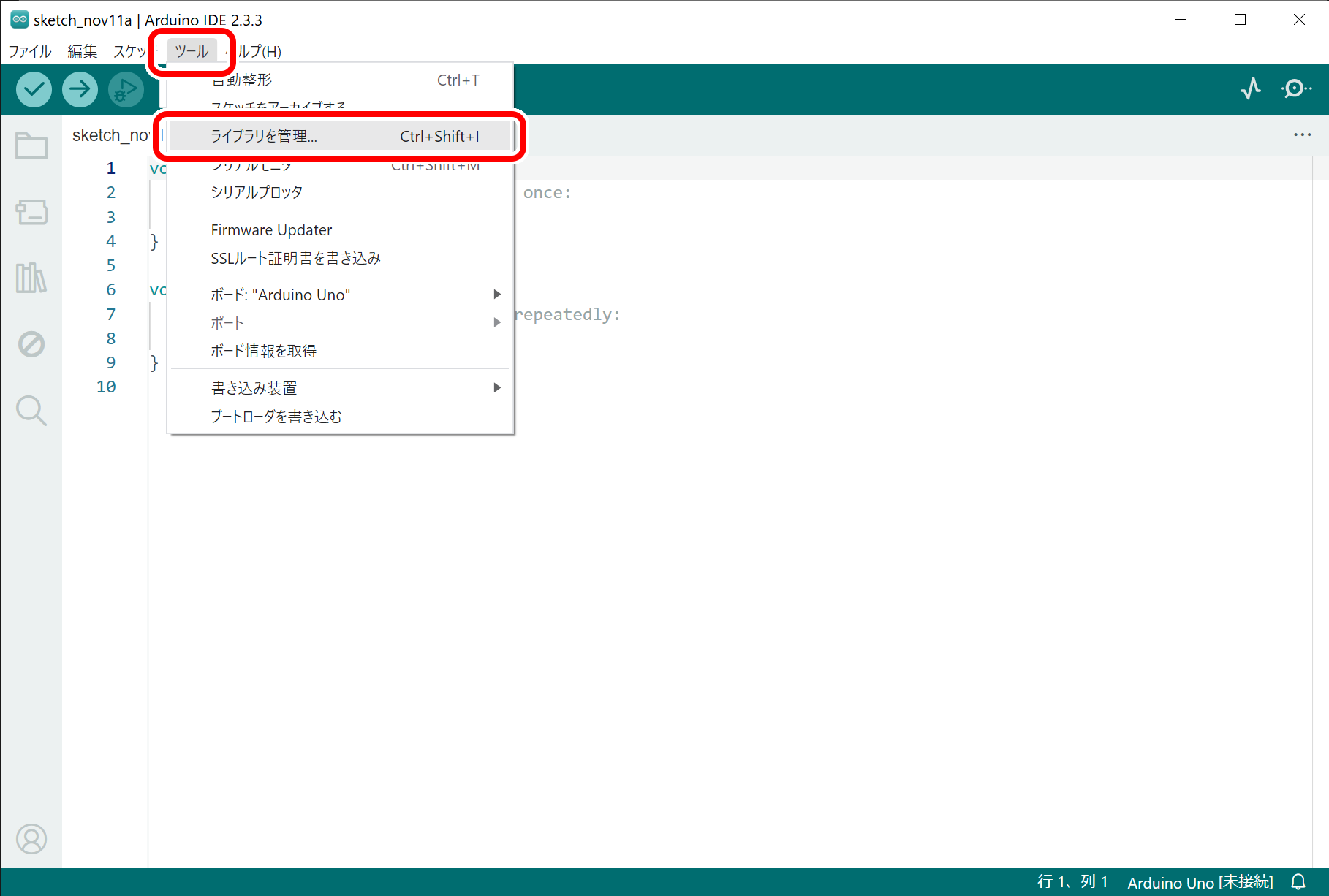Viewport: 1329px width, 896px height.
Task: Click ブートローダを書き込む menu entry
Action: [276, 417]
